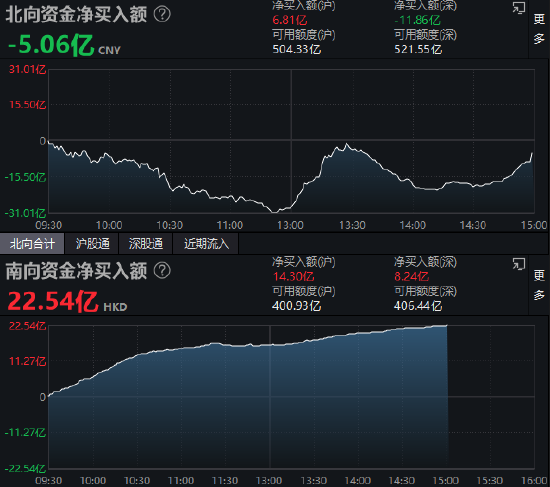This screenshot has width=550, height=487.
Task: Click the 22.54亿 southbound net value
Action: pyautogui.click(x=53, y=301)
